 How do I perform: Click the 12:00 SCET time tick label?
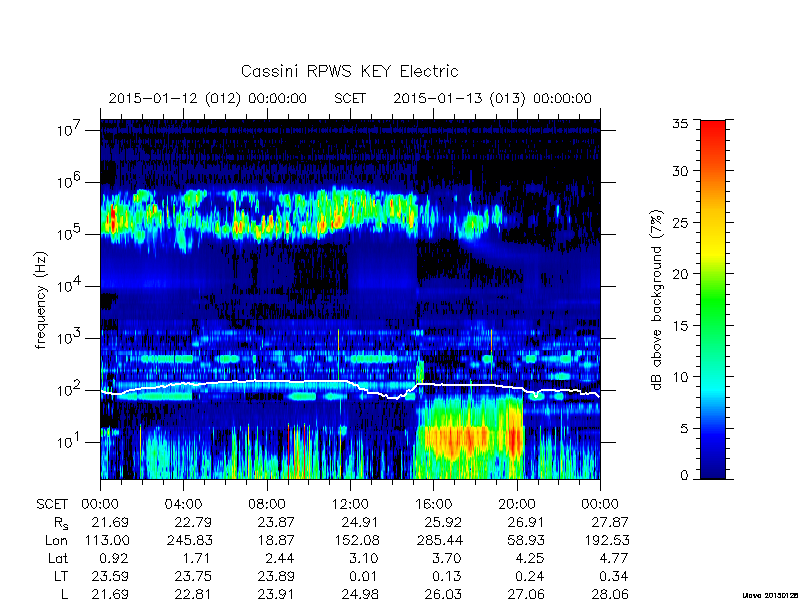click(x=350, y=505)
